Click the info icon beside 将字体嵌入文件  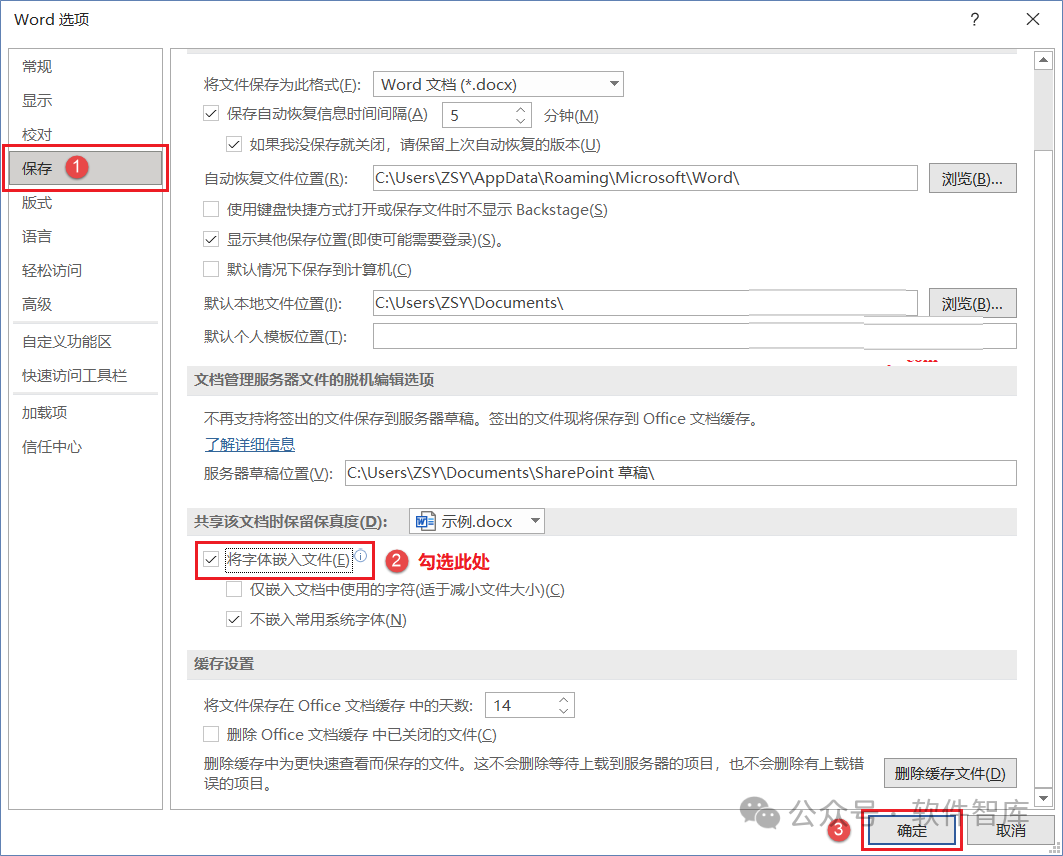360,554
